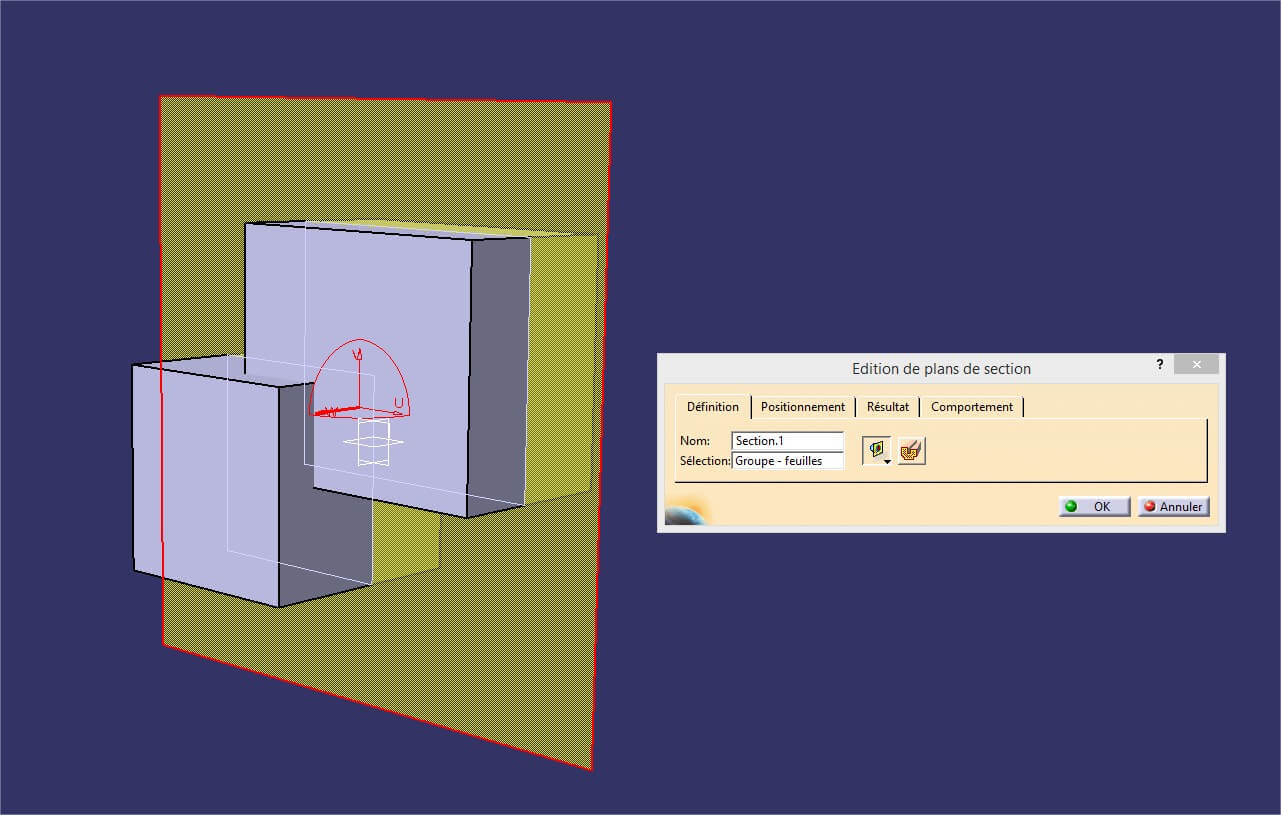The width and height of the screenshot is (1281, 815).
Task: Select the Définition tab
Action: [711, 407]
